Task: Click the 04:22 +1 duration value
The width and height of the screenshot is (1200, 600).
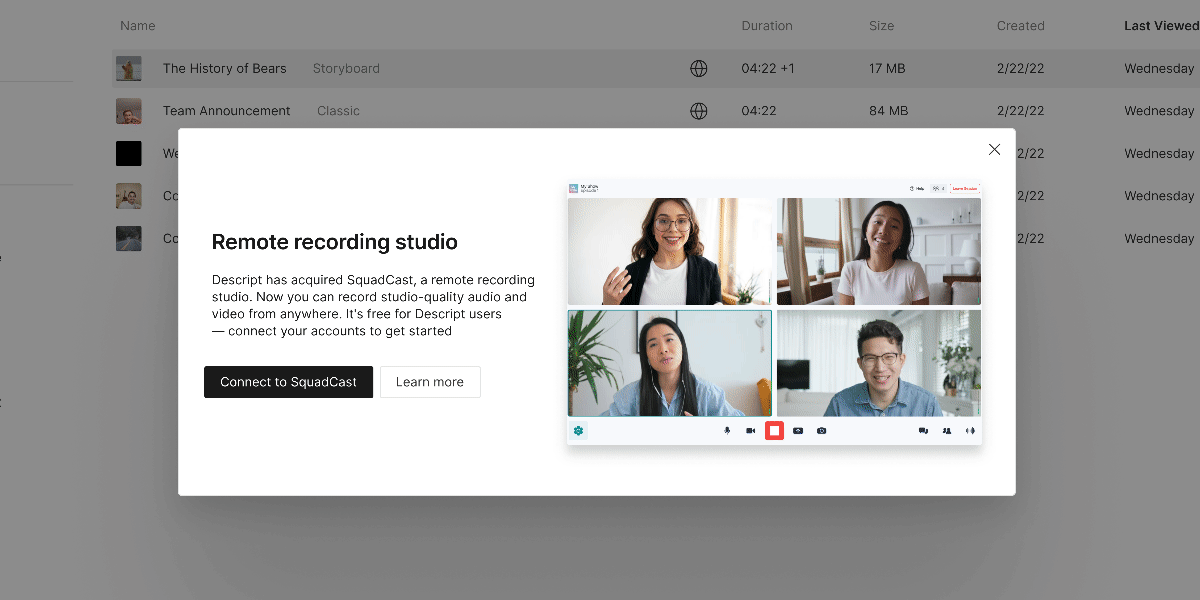Action: (768, 69)
